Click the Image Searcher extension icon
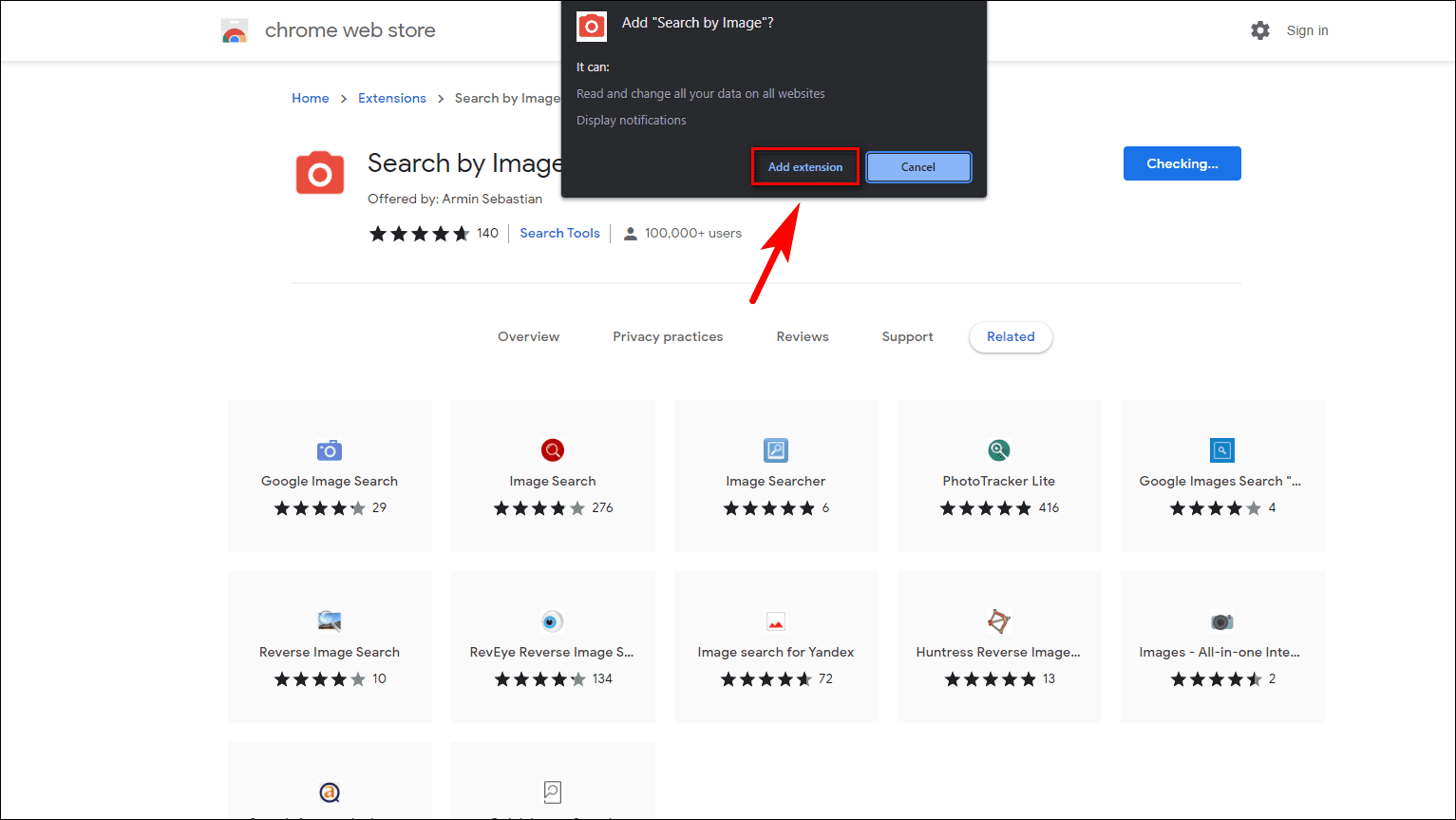The height and width of the screenshot is (820, 1456). click(x=776, y=449)
